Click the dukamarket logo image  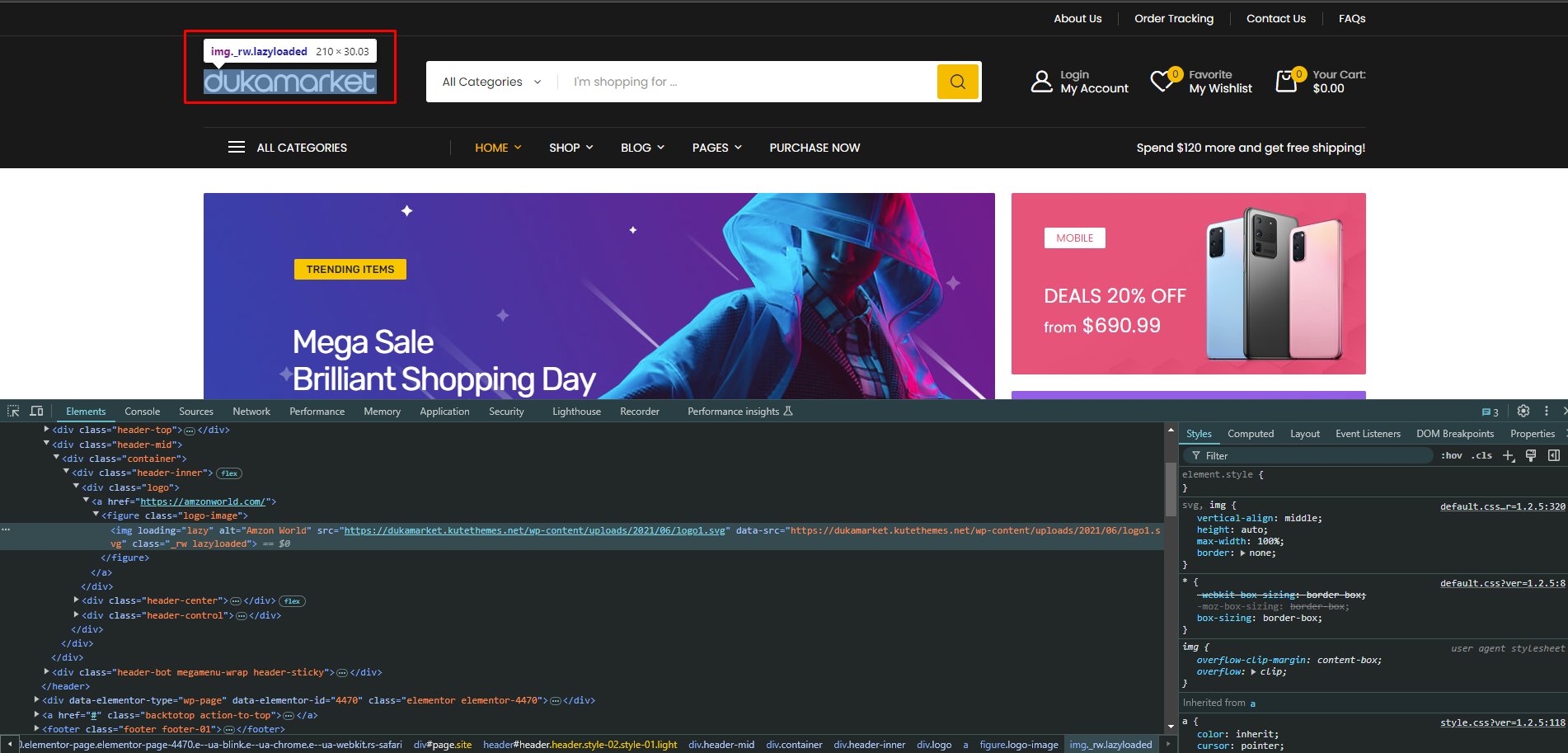tap(290, 82)
